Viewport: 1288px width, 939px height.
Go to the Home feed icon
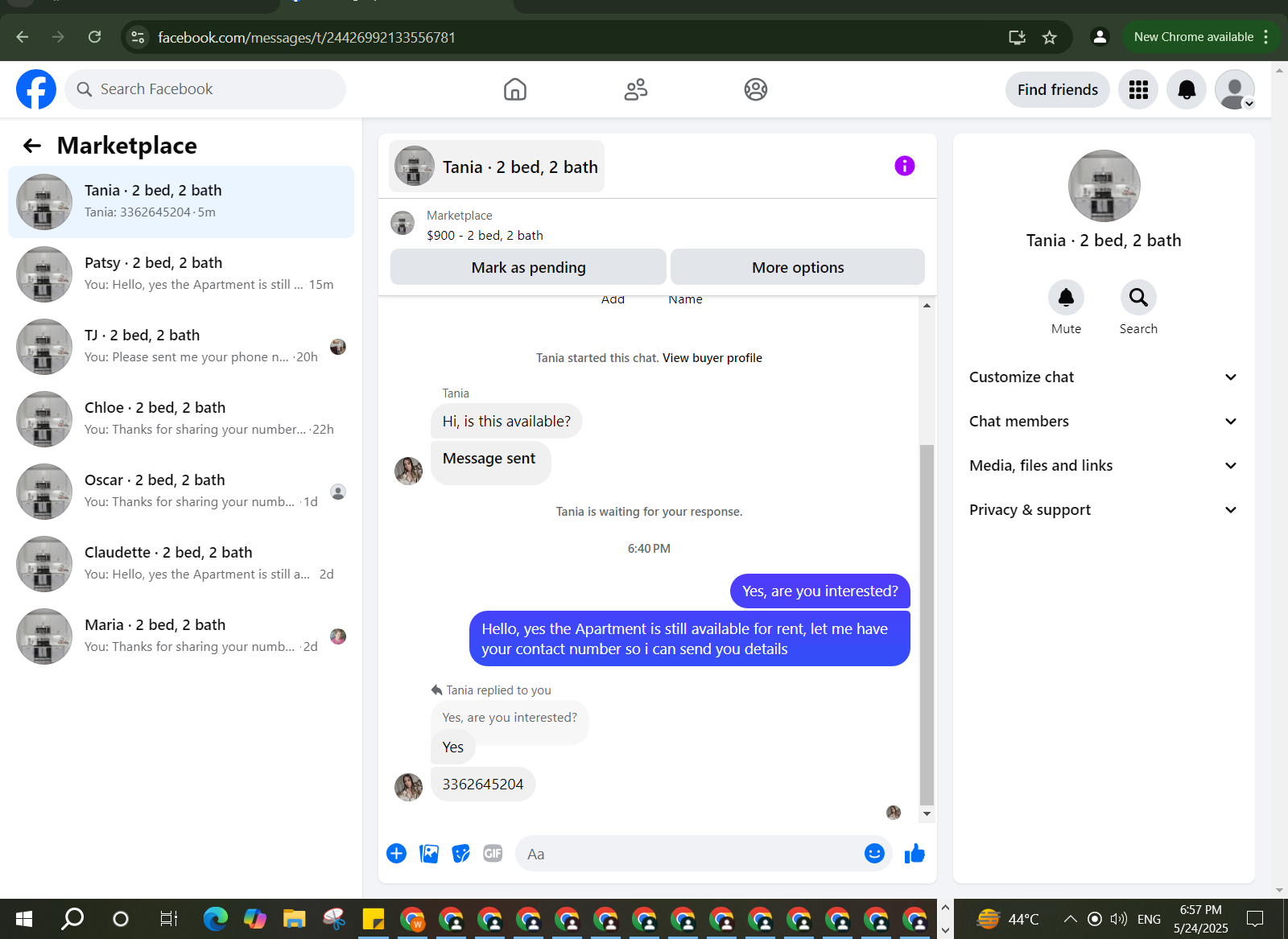click(515, 89)
